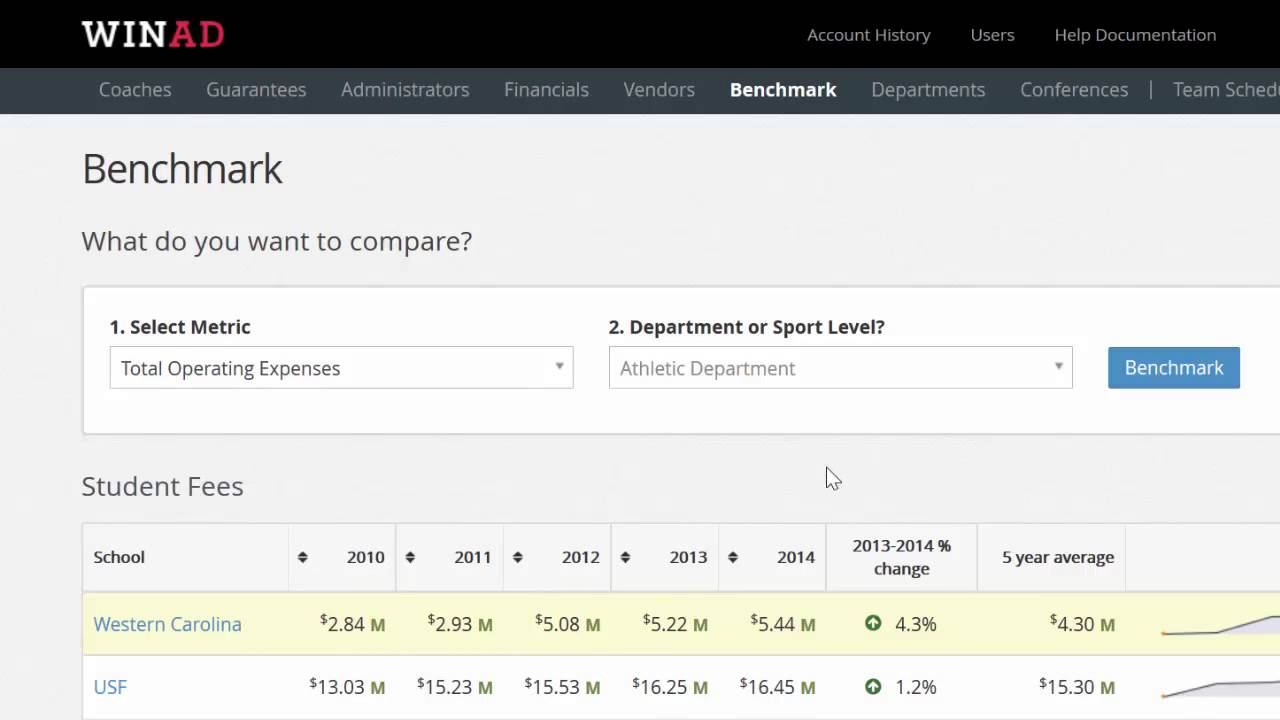Select Western Carolina 2010 value $2.84 M
Image resolution: width=1280 pixels, height=720 pixels.
tap(352, 624)
